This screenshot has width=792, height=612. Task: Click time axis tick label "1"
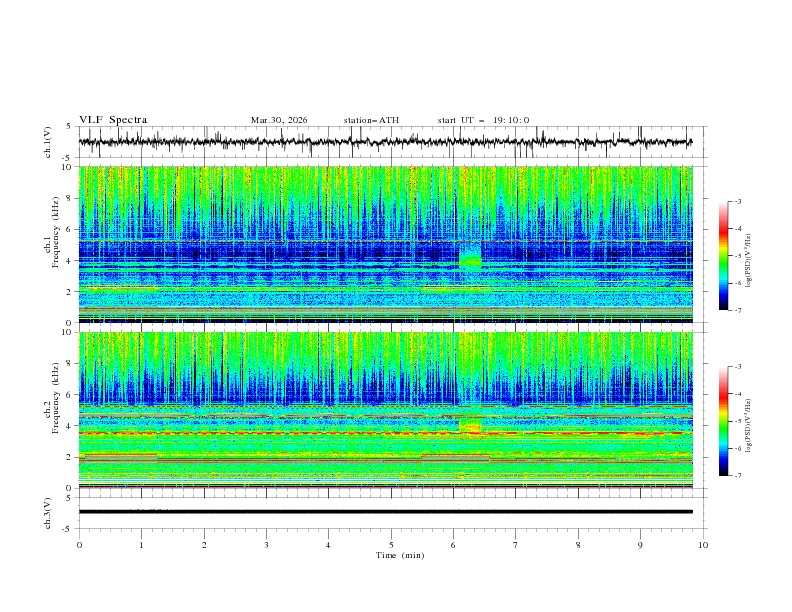click(x=141, y=545)
